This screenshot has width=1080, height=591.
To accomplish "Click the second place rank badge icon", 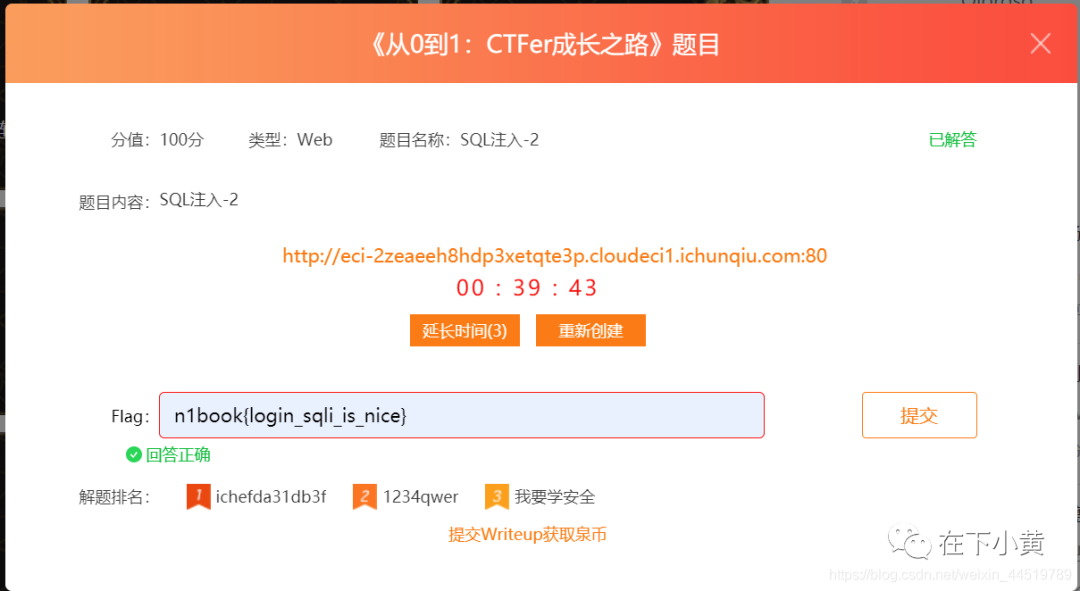I will point(364,497).
